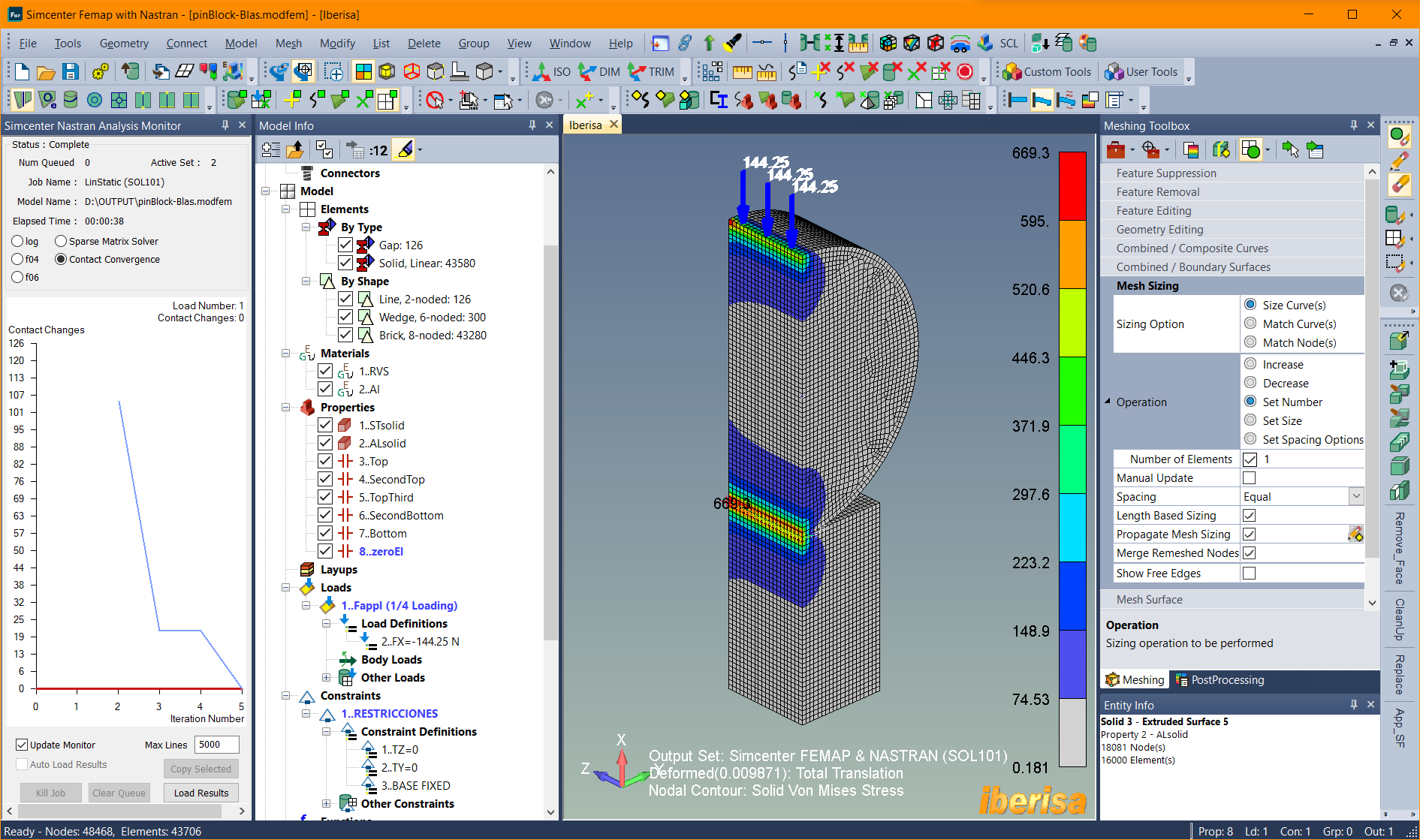
Task: Click the red record circle icon
Action: 965,72
